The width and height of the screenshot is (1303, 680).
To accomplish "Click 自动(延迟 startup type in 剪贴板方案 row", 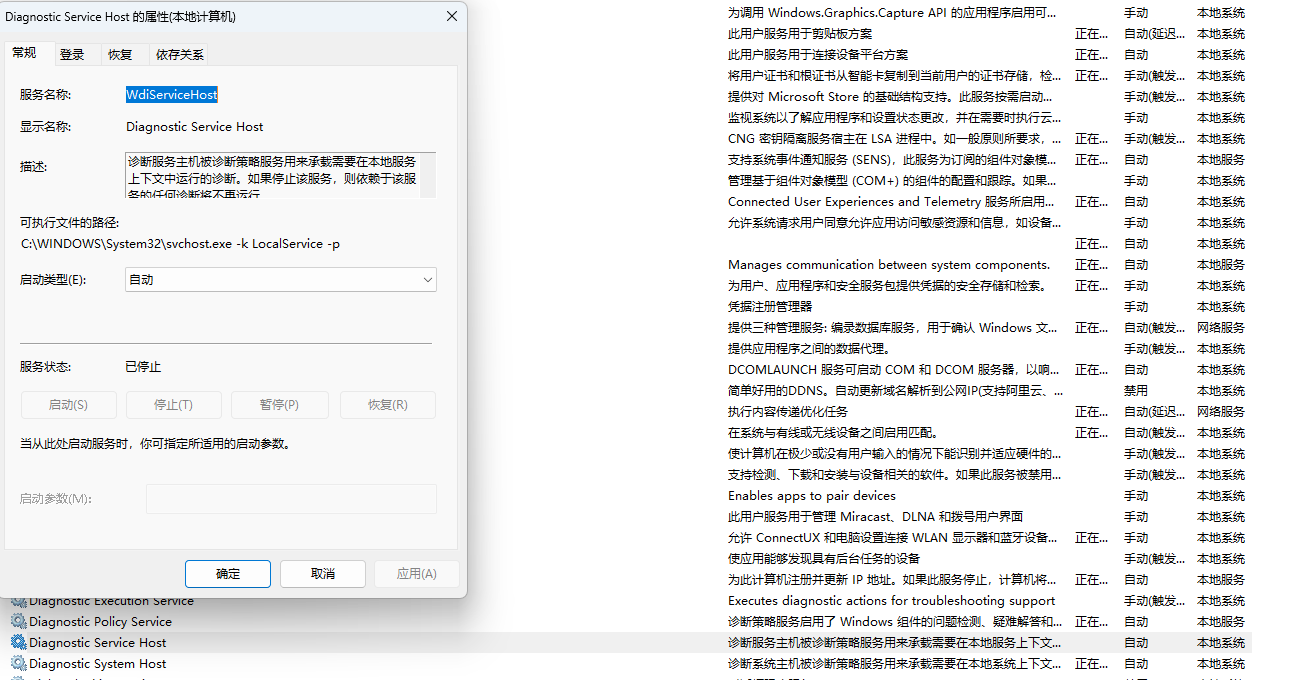I will (1155, 34).
